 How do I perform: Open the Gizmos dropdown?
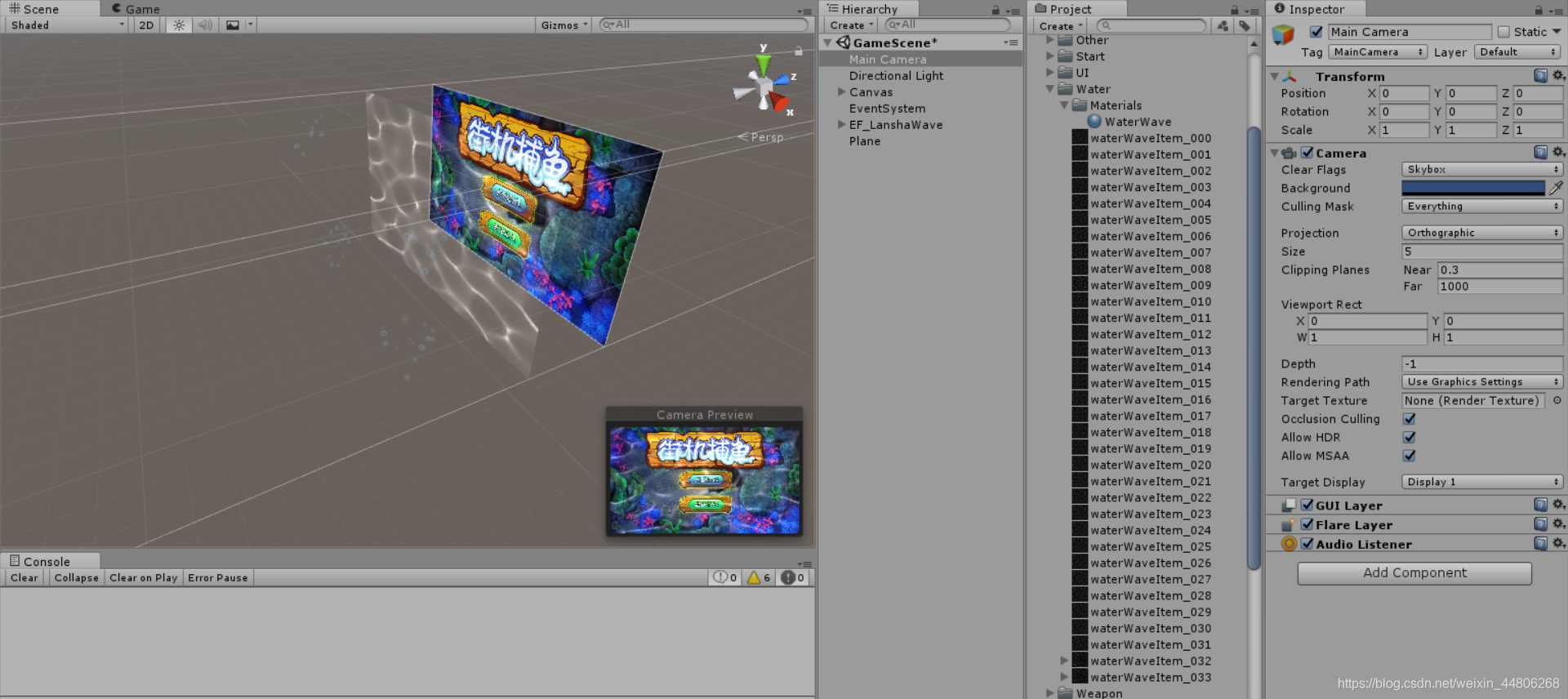[564, 25]
